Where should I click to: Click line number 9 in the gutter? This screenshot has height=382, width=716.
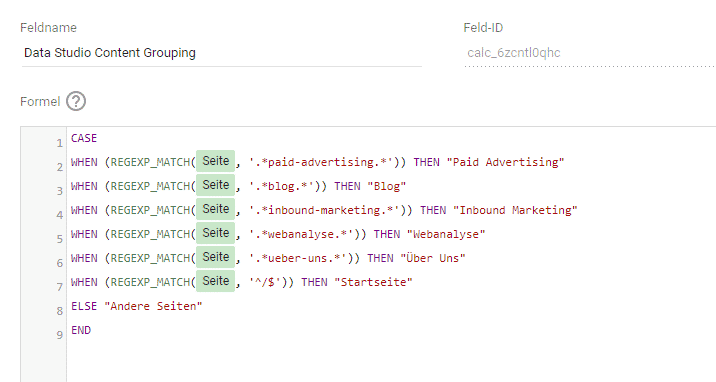pyautogui.click(x=59, y=335)
